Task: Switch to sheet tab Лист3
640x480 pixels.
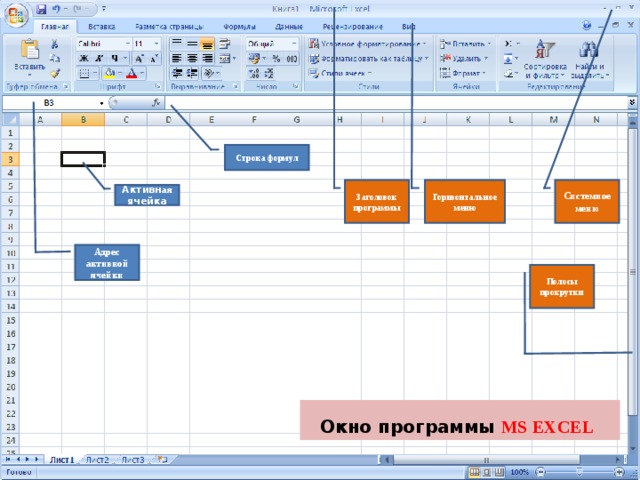Action: 133,460
